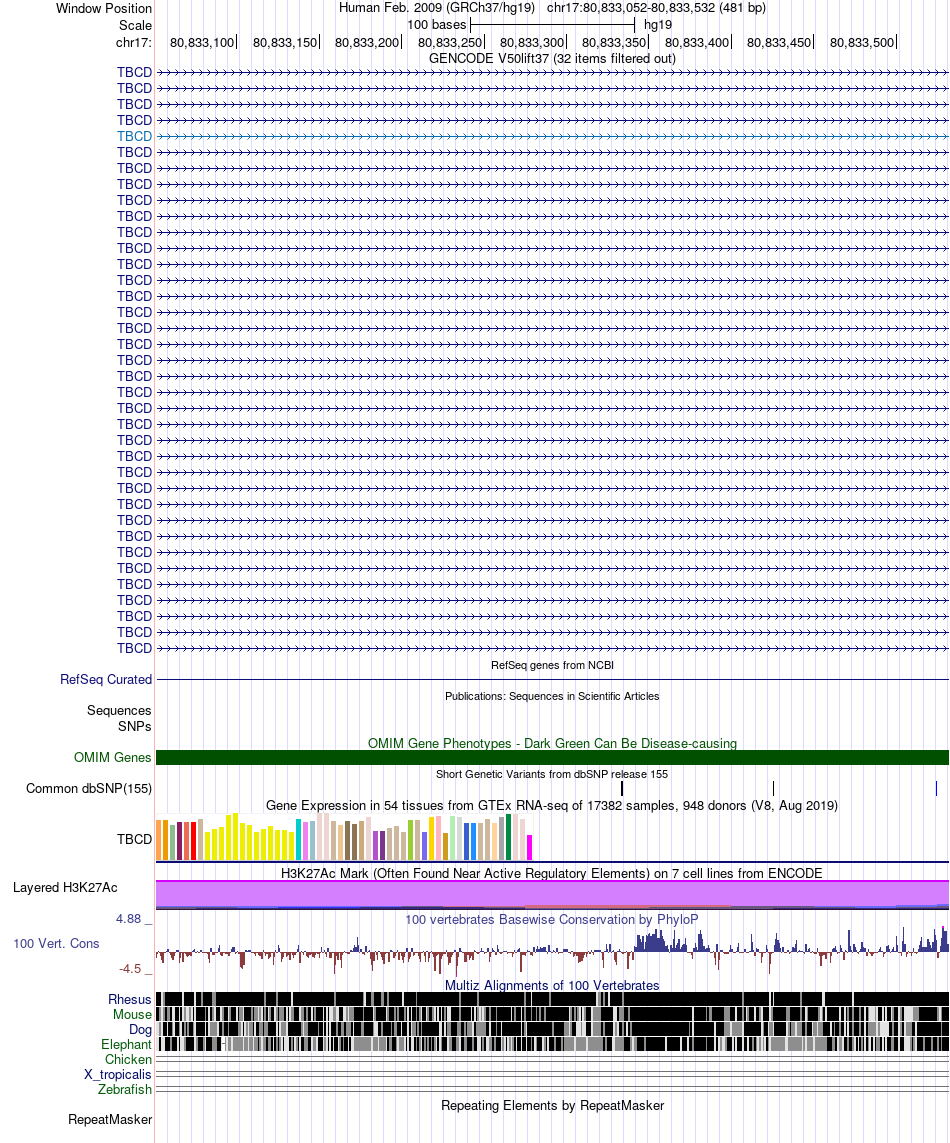Click the cyan bar in GTEx chart
The image size is (950, 1143).
(299, 840)
